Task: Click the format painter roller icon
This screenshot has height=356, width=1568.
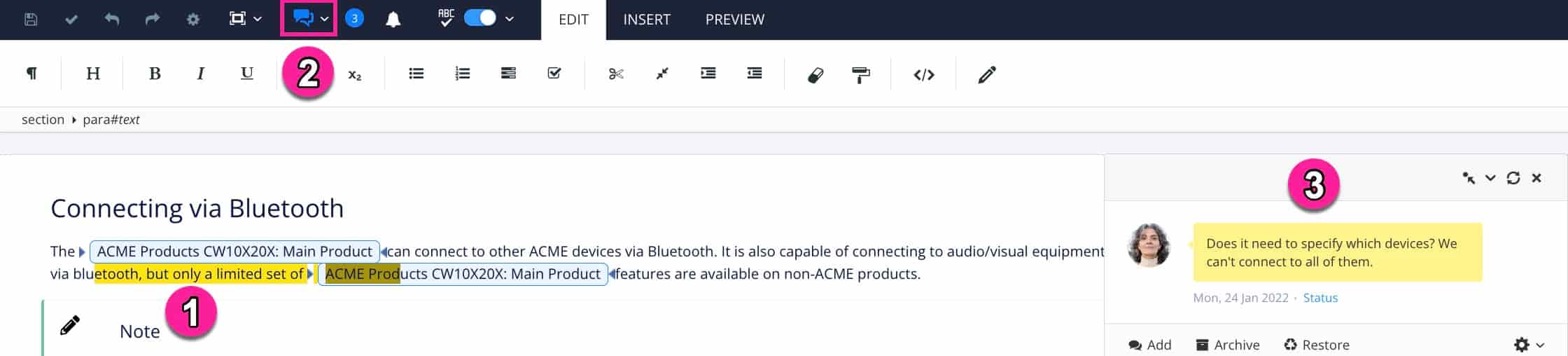Action: [860, 74]
